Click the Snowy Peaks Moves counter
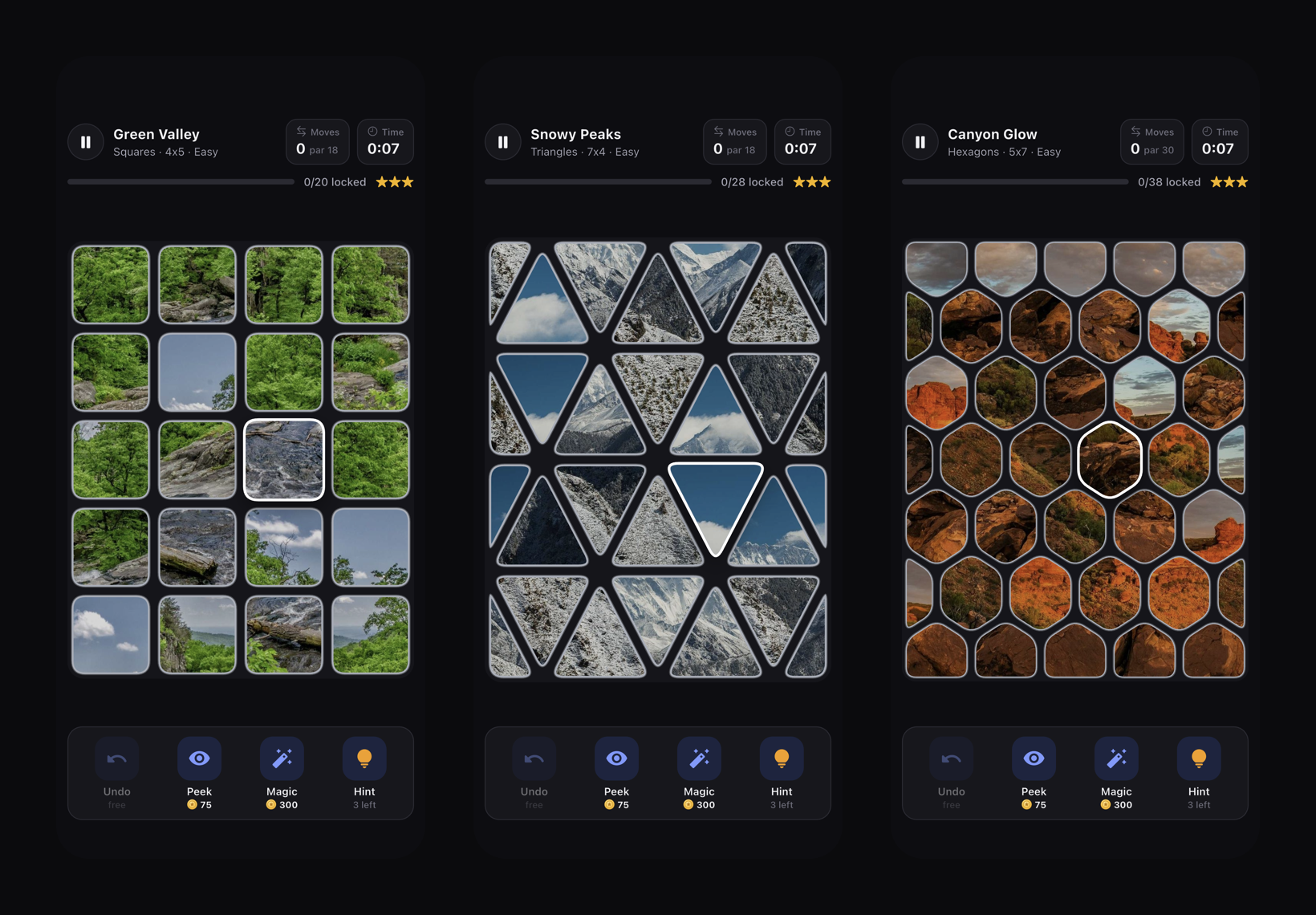The image size is (1316, 915). point(735,142)
